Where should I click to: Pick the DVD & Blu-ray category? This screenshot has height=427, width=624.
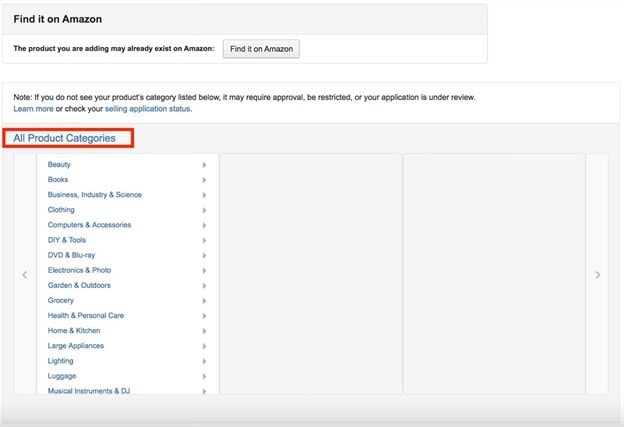pos(71,255)
